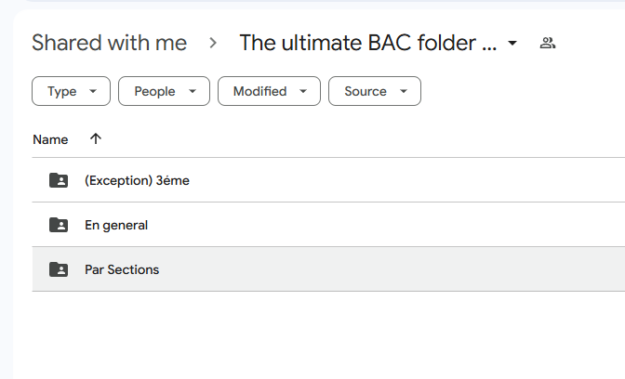The height and width of the screenshot is (379, 625).
Task: Reverse sort order with the up arrow
Action: pos(95,139)
